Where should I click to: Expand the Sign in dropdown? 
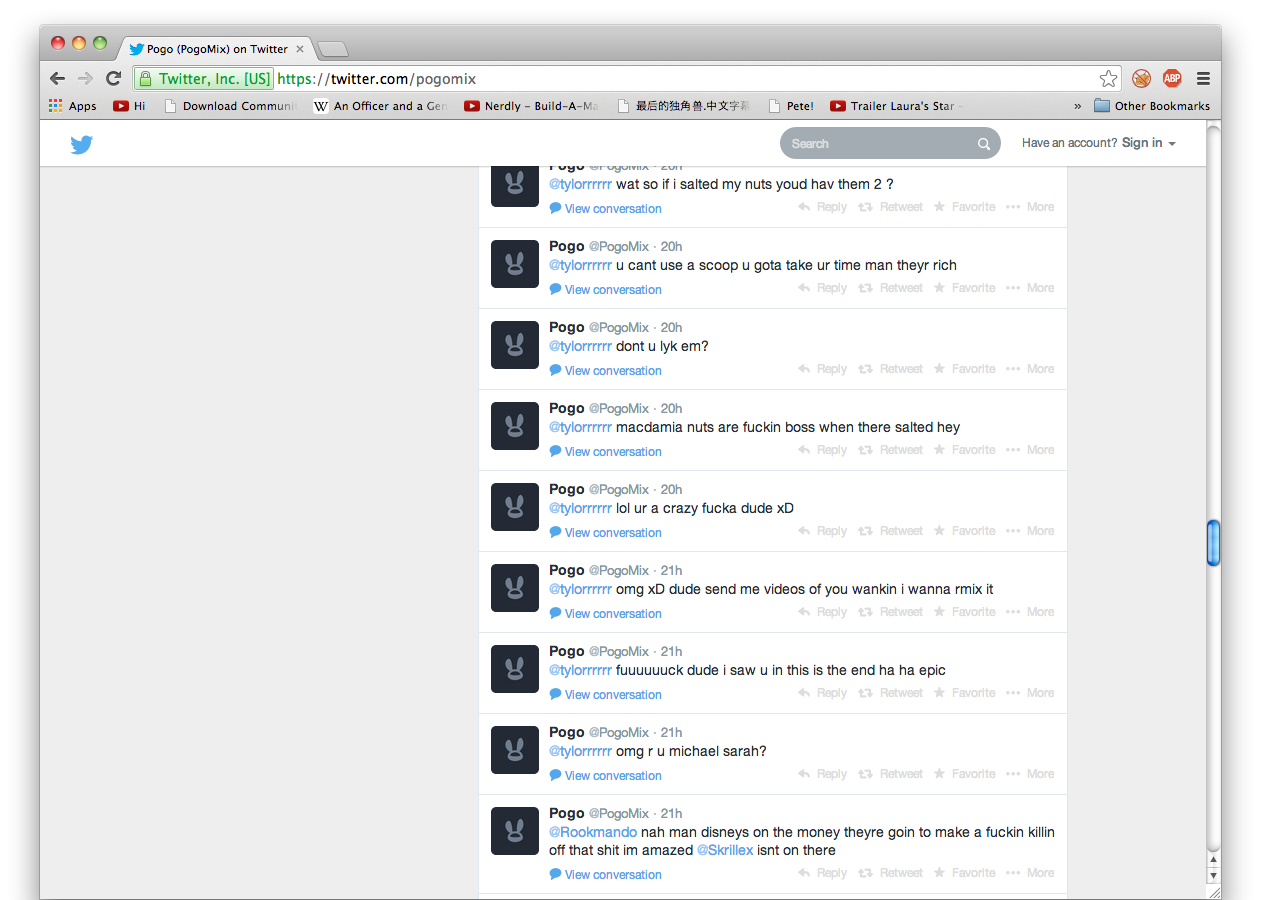pos(1148,143)
